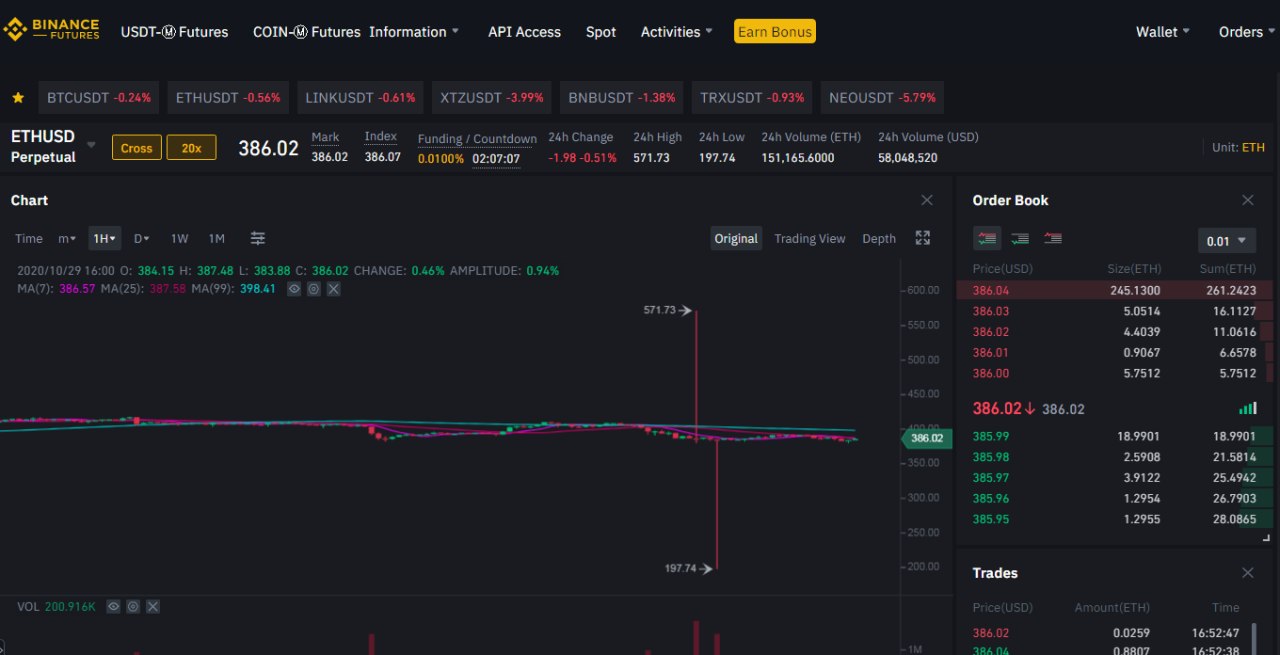Switch to Trading View chart
The width and height of the screenshot is (1280, 655).
coord(809,238)
